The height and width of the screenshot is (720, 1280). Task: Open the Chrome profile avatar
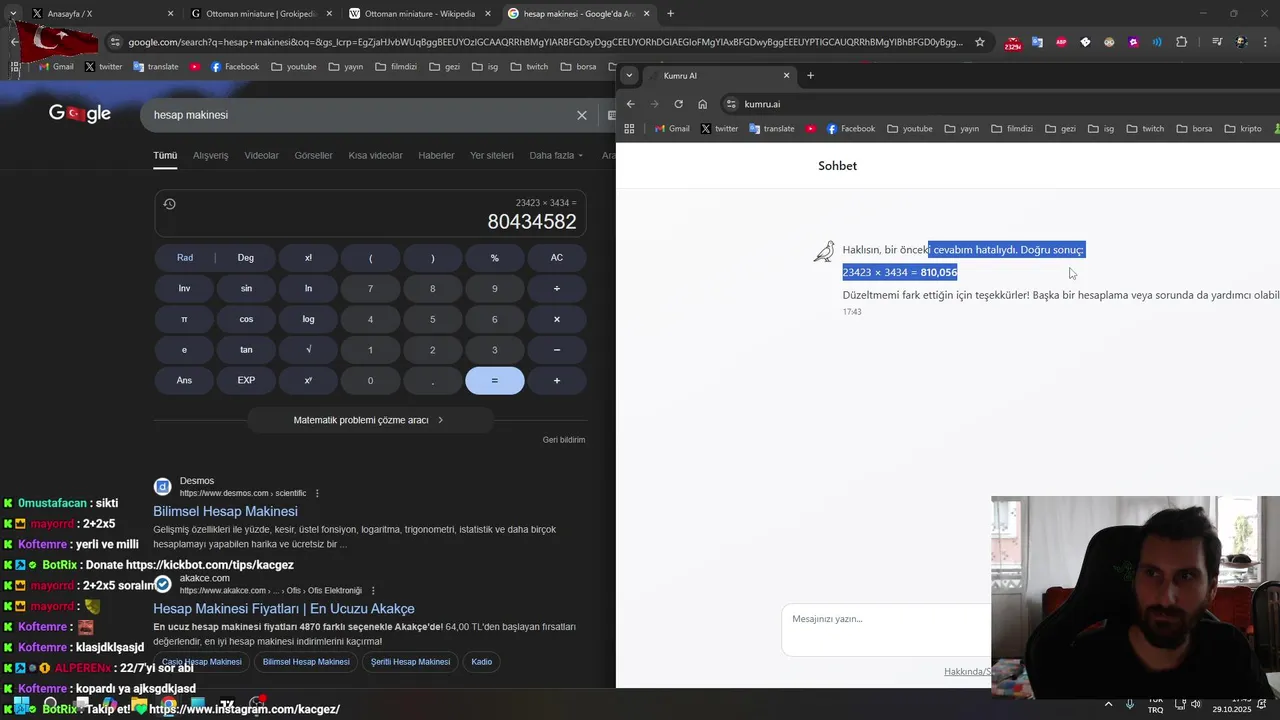[1241, 42]
